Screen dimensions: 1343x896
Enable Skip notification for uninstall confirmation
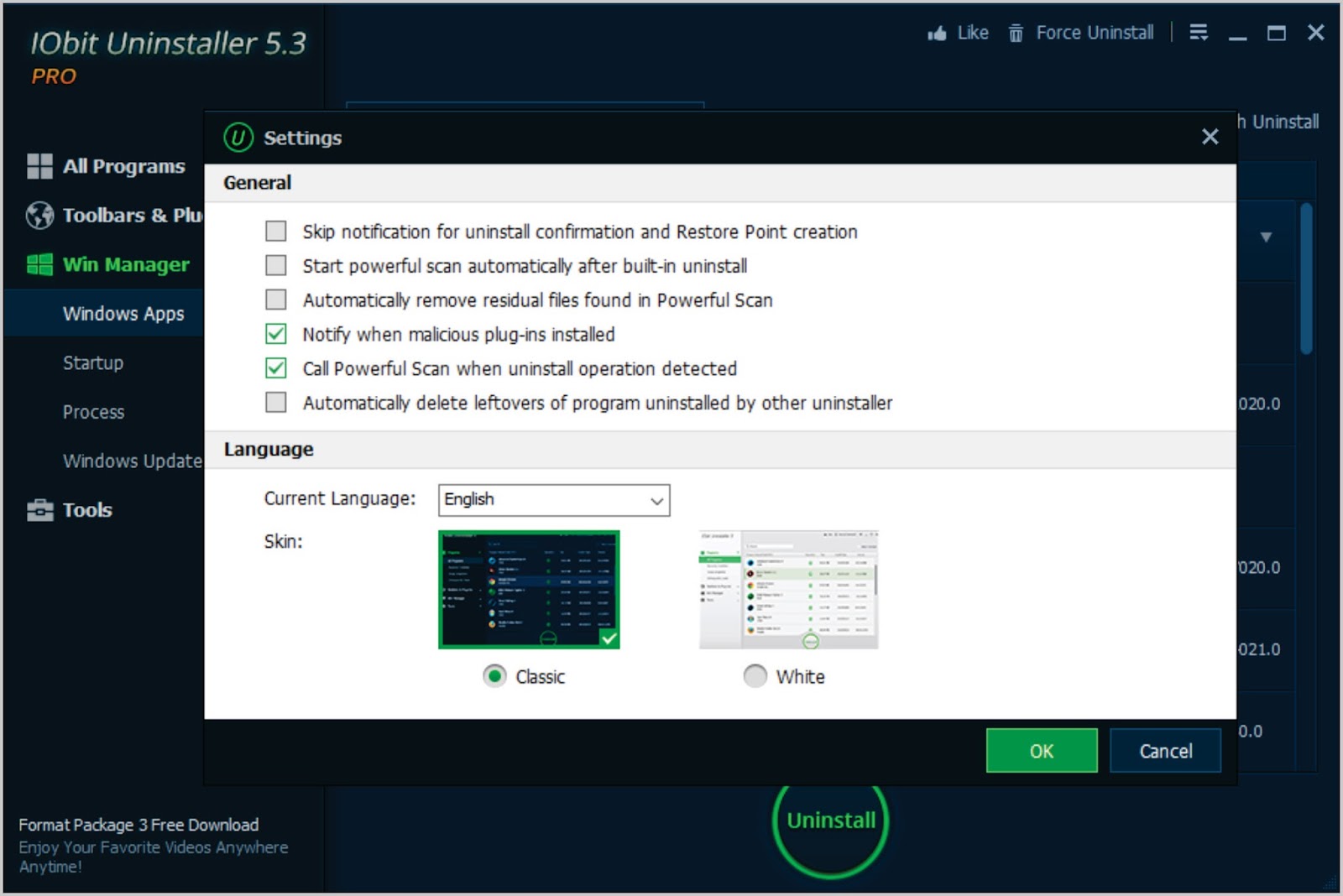click(x=275, y=231)
